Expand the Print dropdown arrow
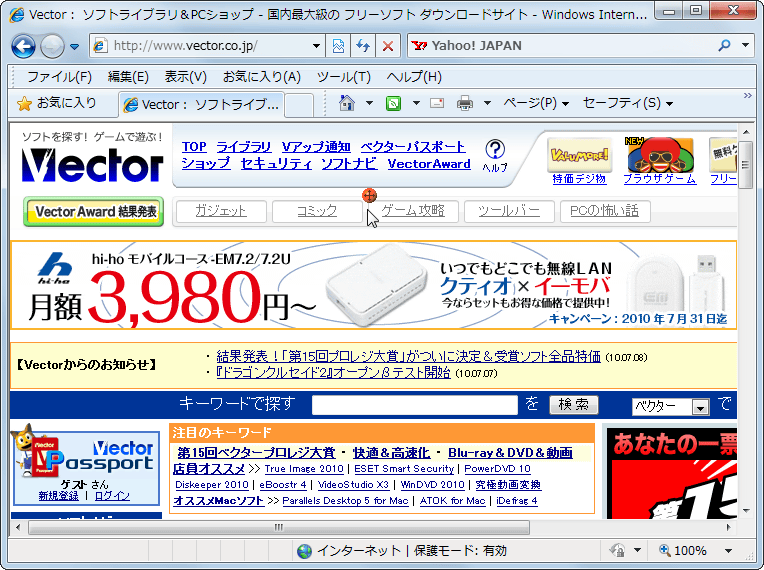The height and width of the screenshot is (570, 764). 487,103
